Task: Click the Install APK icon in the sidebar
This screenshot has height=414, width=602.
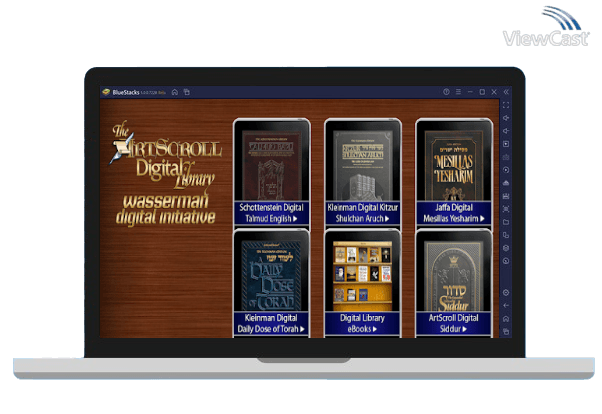Action: pyautogui.click(x=506, y=183)
